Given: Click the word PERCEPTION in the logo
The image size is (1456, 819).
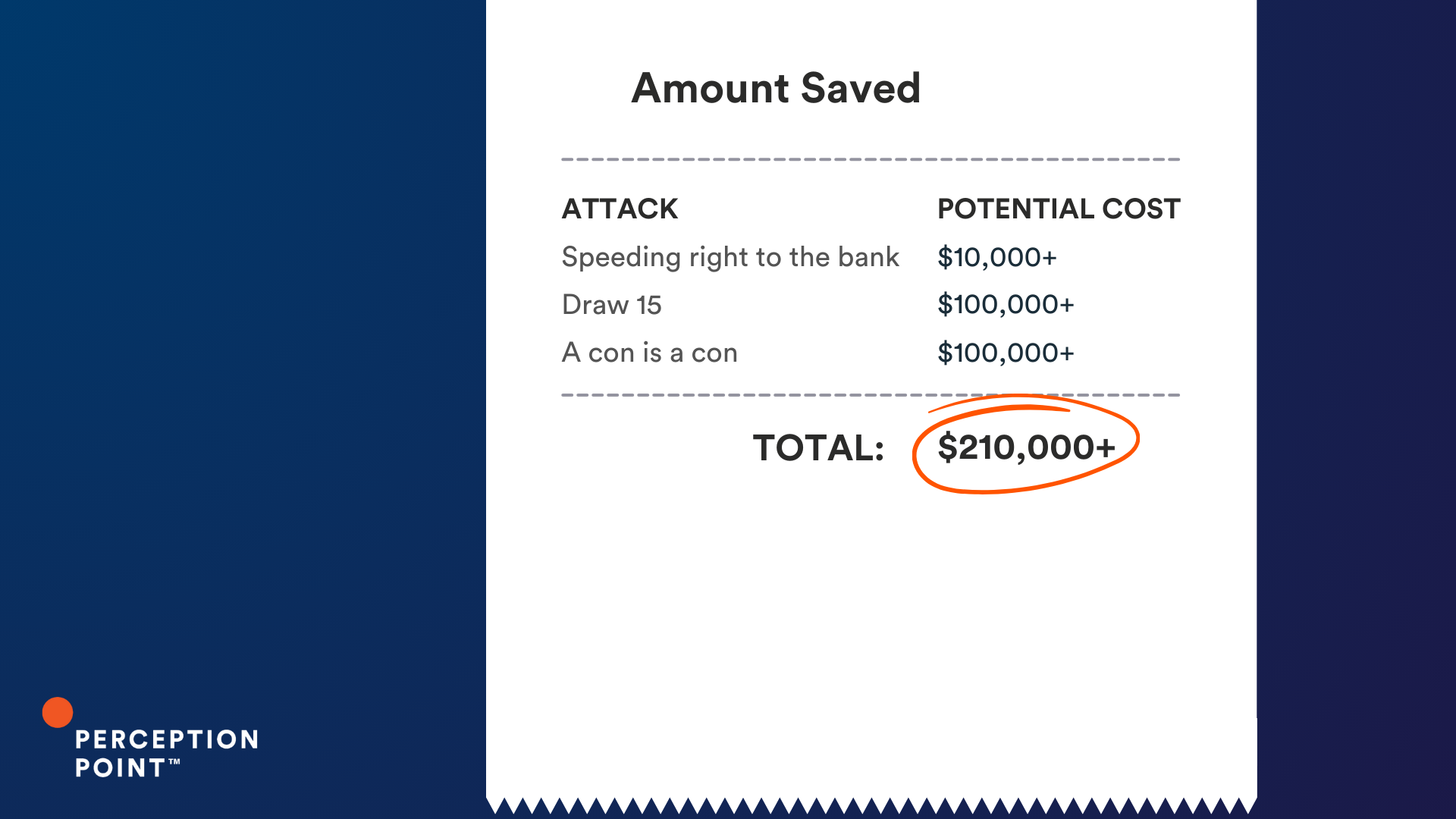Looking at the screenshot, I should pyautogui.click(x=167, y=739).
